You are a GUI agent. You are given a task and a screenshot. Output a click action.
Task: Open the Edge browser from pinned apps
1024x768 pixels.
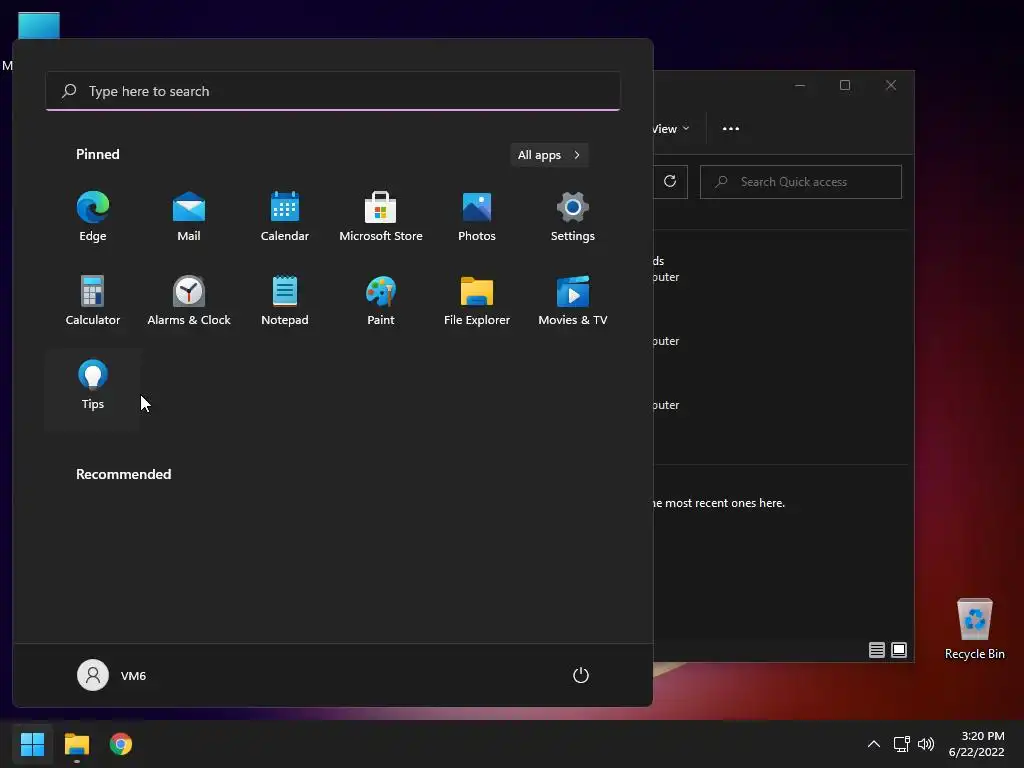pyautogui.click(x=93, y=217)
